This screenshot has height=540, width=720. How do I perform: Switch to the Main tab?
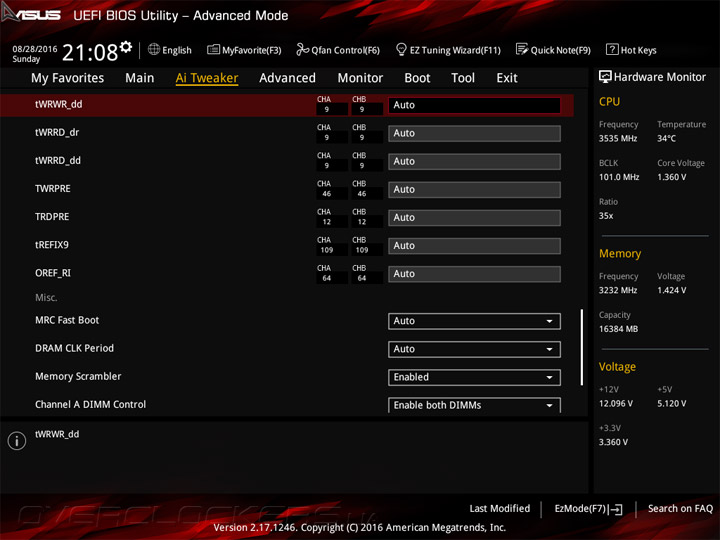140,78
